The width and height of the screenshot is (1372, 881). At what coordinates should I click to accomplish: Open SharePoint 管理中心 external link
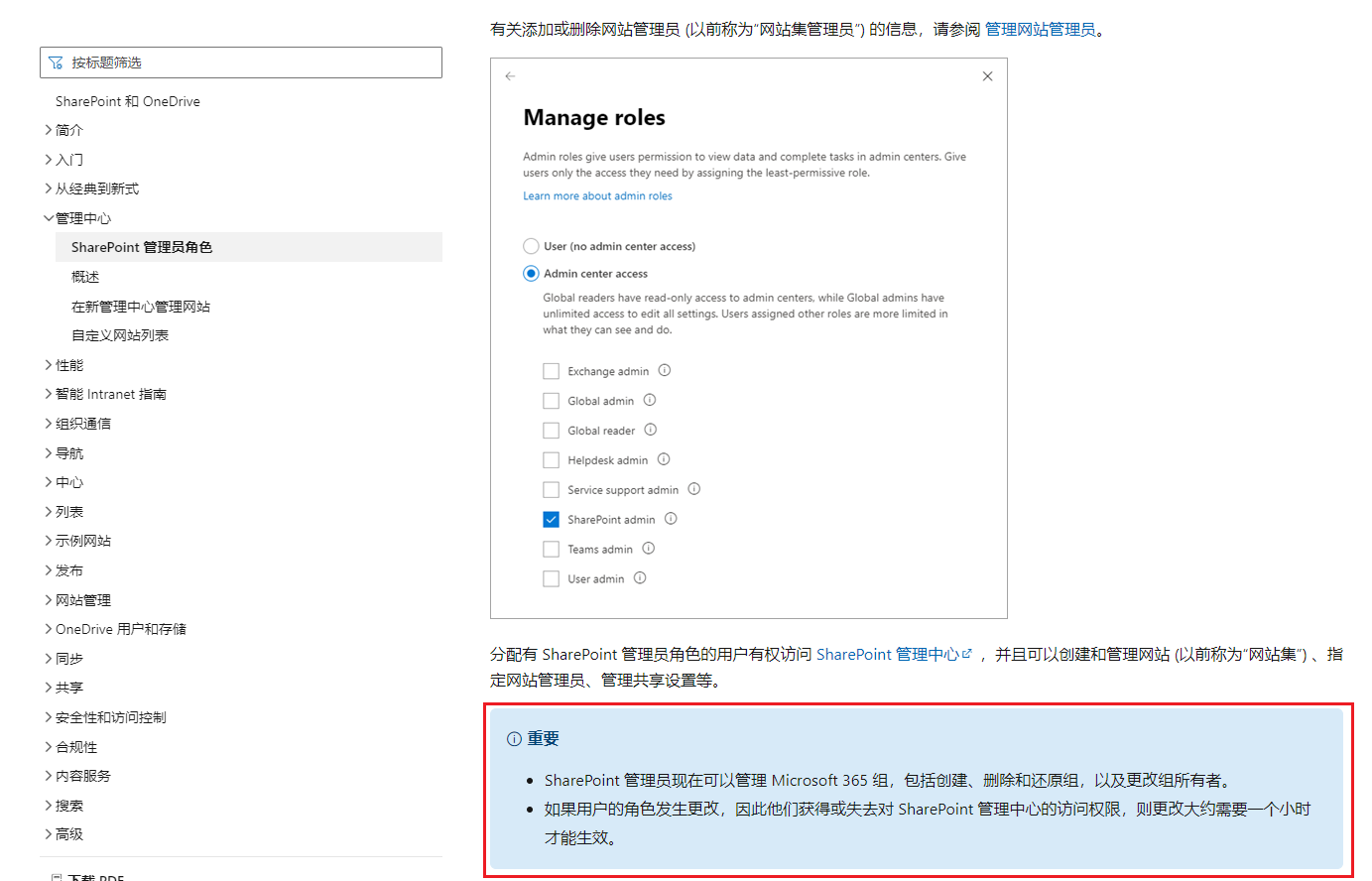894,655
